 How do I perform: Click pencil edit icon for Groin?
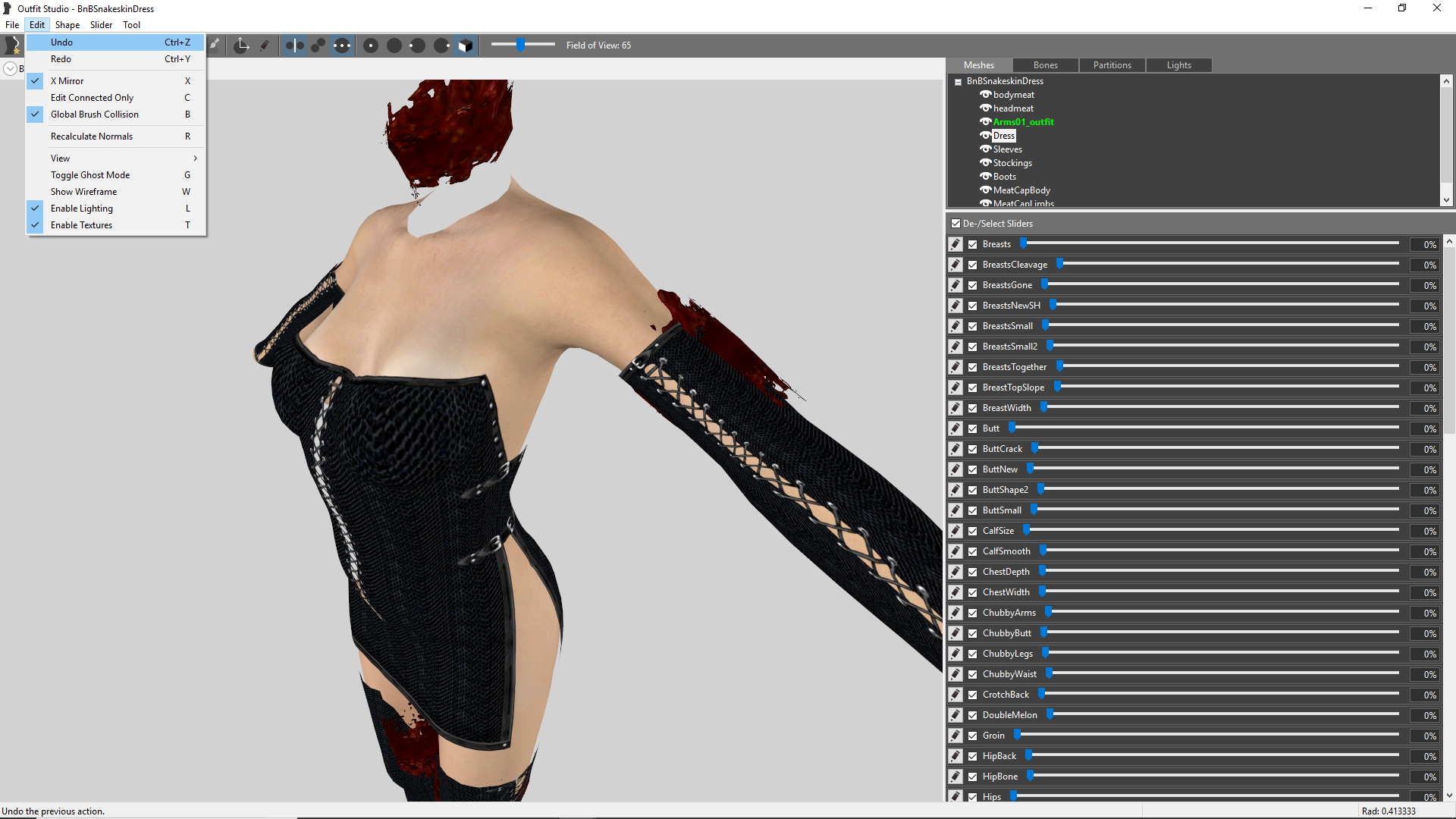[955, 736]
